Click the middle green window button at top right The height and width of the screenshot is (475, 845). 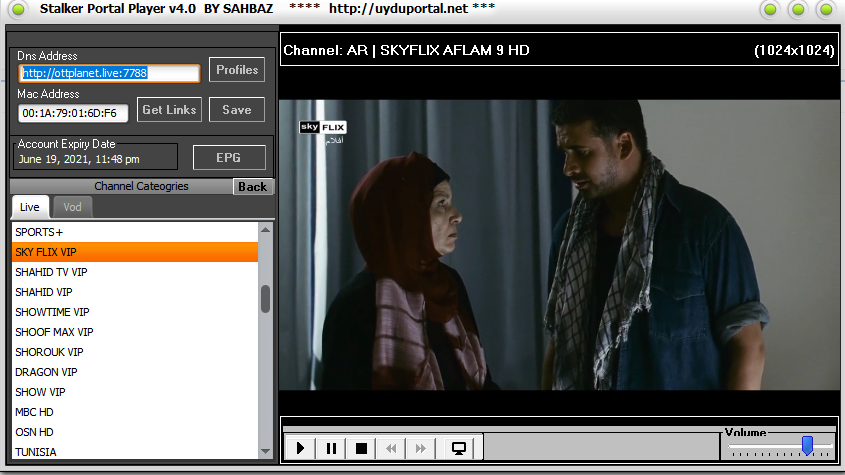click(x=798, y=9)
